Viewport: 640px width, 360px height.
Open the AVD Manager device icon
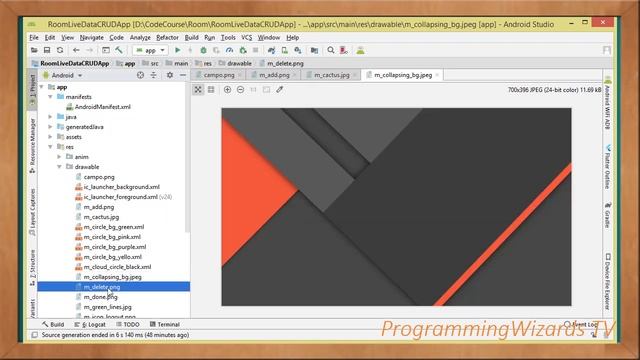(x=284, y=50)
